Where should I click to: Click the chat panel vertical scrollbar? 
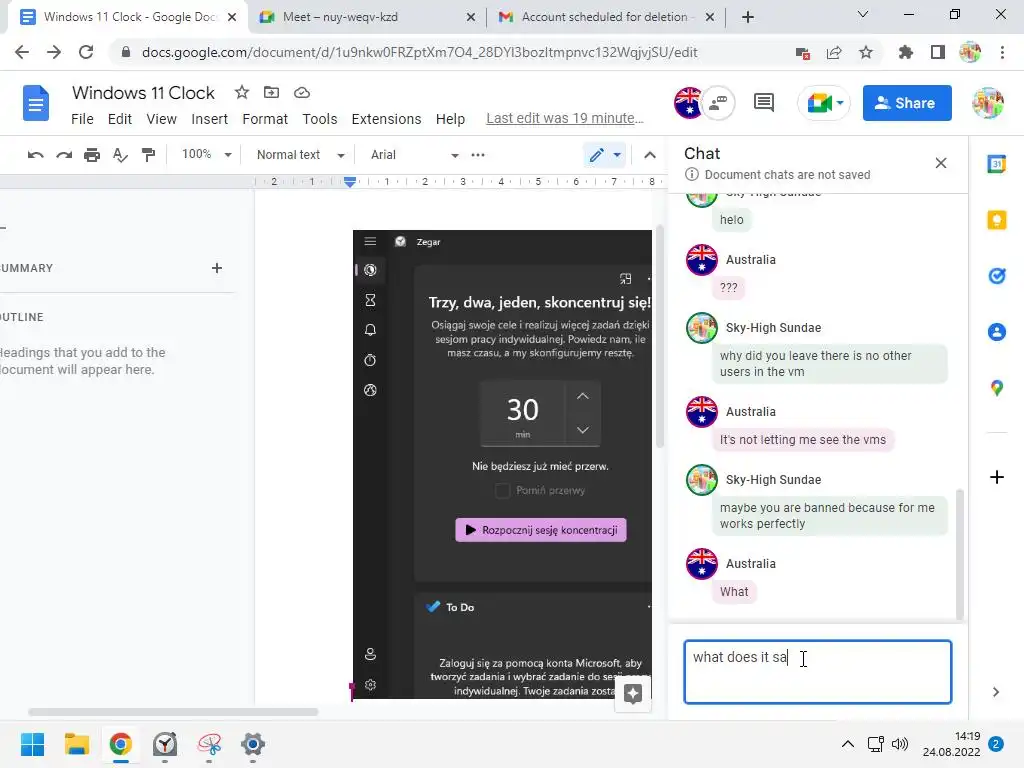click(x=959, y=554)
